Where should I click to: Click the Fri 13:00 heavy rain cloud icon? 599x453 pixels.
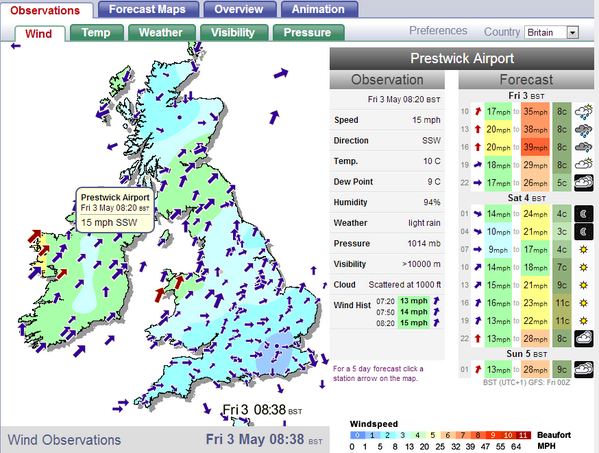coord(583,129)
